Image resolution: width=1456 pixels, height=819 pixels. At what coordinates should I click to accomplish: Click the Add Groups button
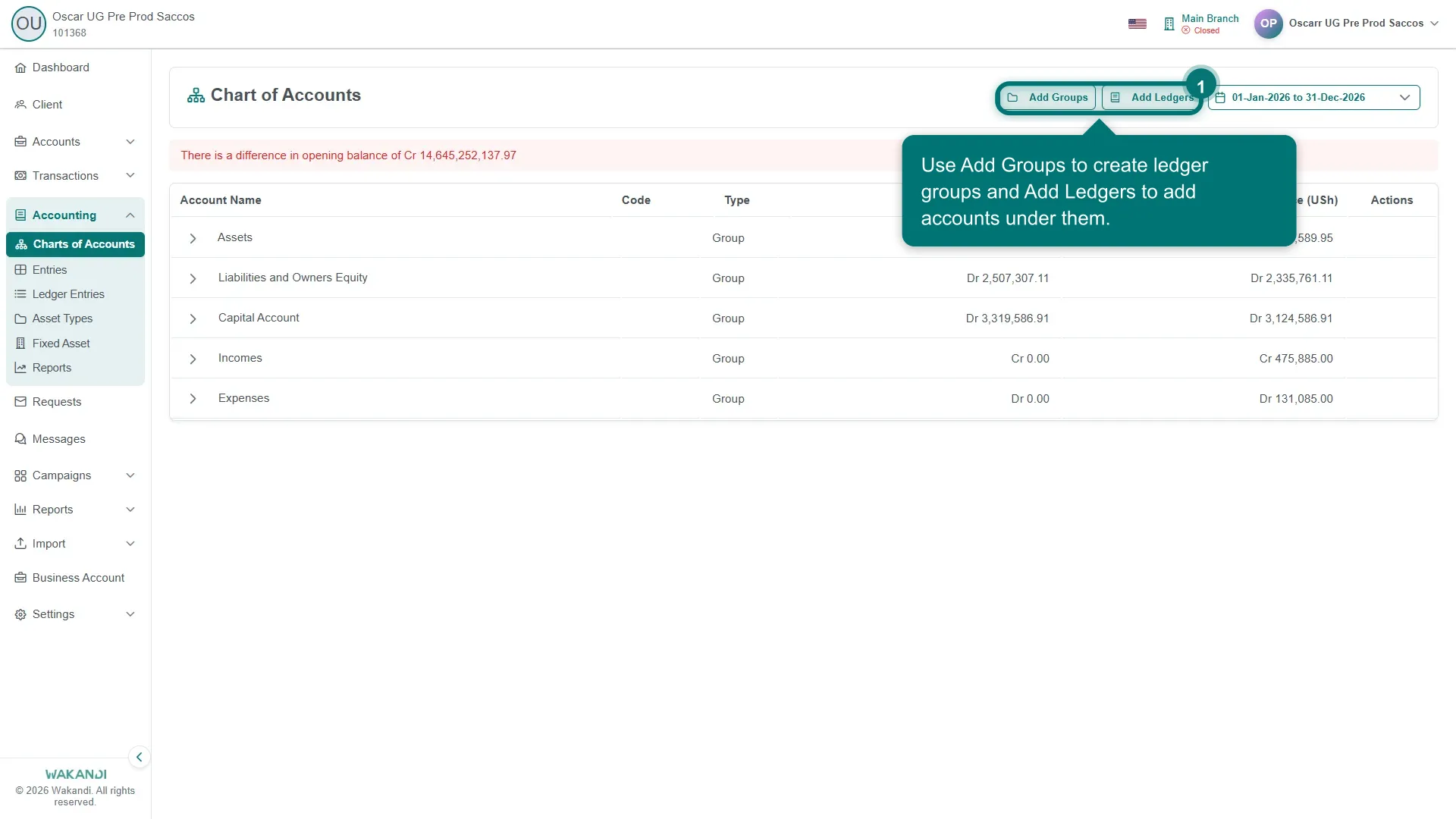[1048, 98]
